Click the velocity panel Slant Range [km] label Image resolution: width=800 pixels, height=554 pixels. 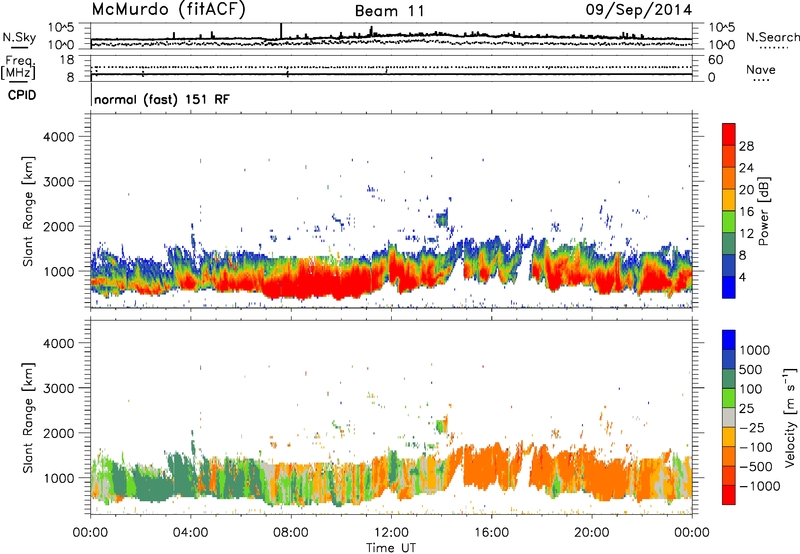[28, 418]
